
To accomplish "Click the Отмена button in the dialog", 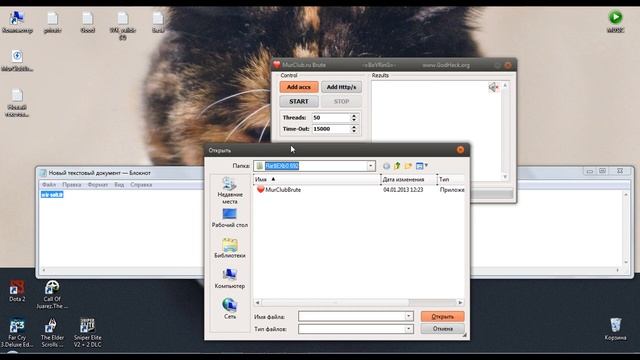I will [x=442, y=329].
